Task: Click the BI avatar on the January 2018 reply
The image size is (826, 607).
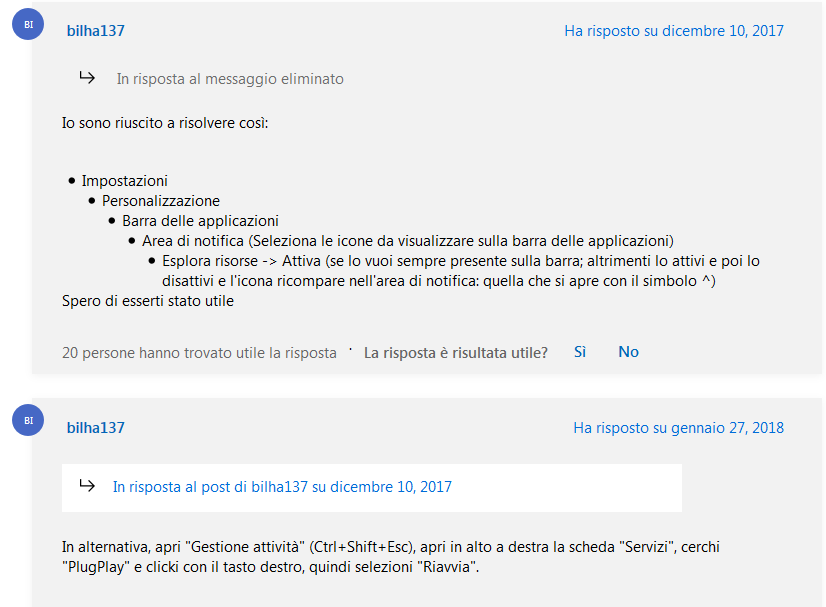Action: [x=28, y=420]
